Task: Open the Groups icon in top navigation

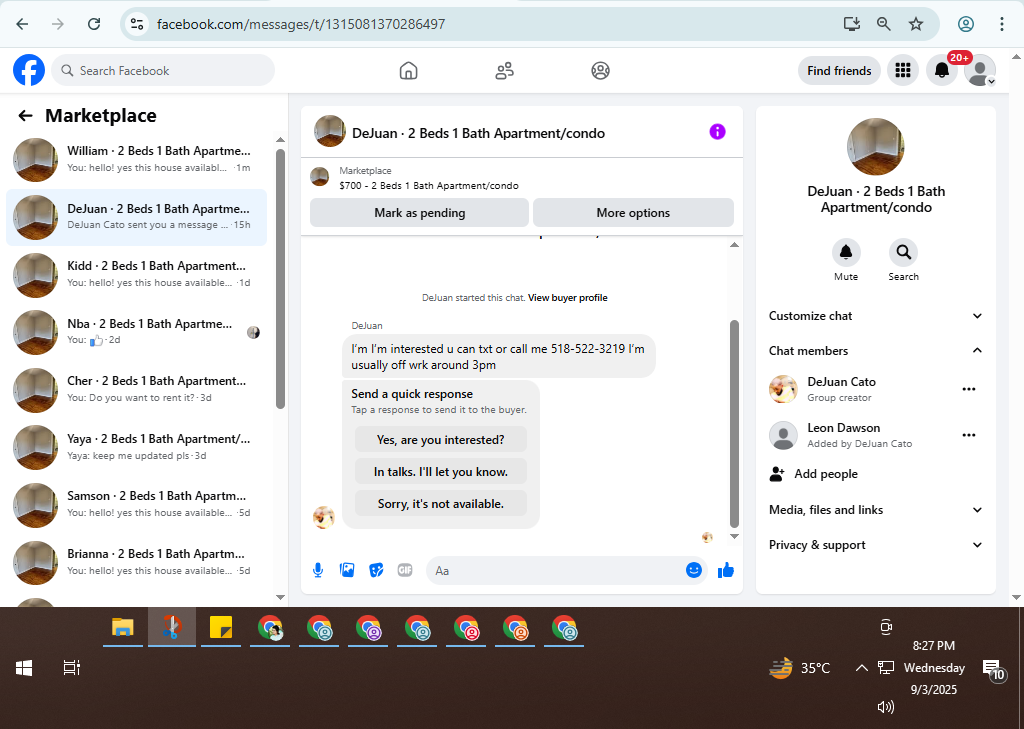Action: point(600,71)
